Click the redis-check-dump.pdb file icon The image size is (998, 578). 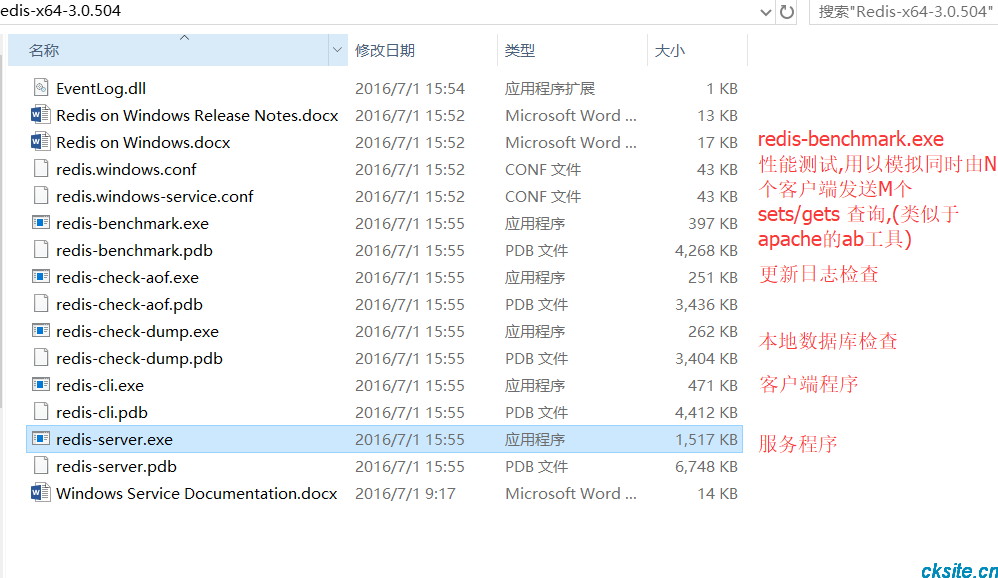(x=41, y=358)
